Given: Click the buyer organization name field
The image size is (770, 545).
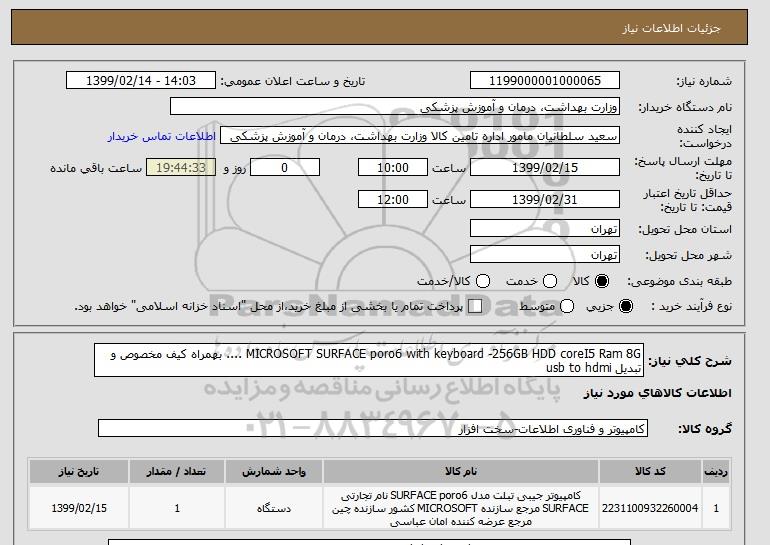Looking at the screenshot, I should [395, 107].
